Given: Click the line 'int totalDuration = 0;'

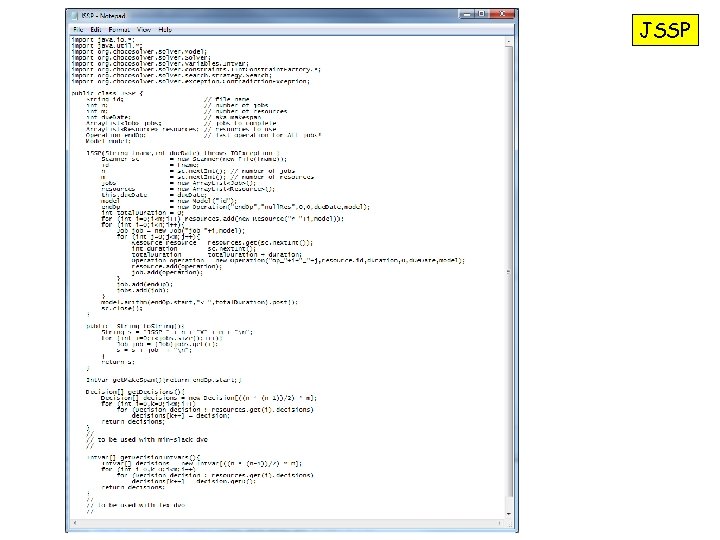Looking at the screenshot, I should 142,213.
